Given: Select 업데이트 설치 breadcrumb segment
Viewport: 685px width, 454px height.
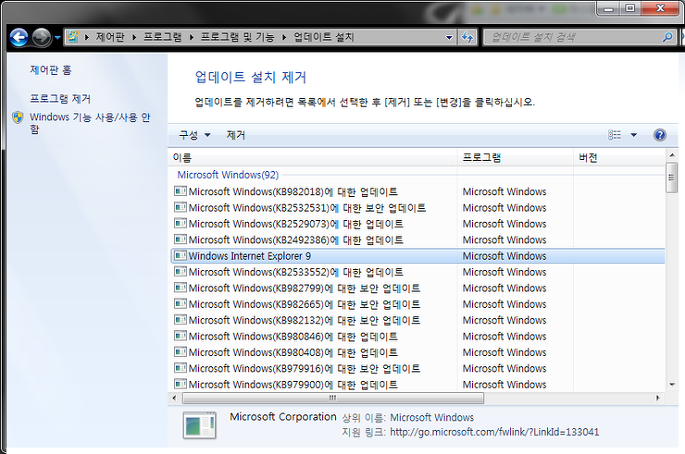Looking at the screenshot, I should tap(323, 37).
